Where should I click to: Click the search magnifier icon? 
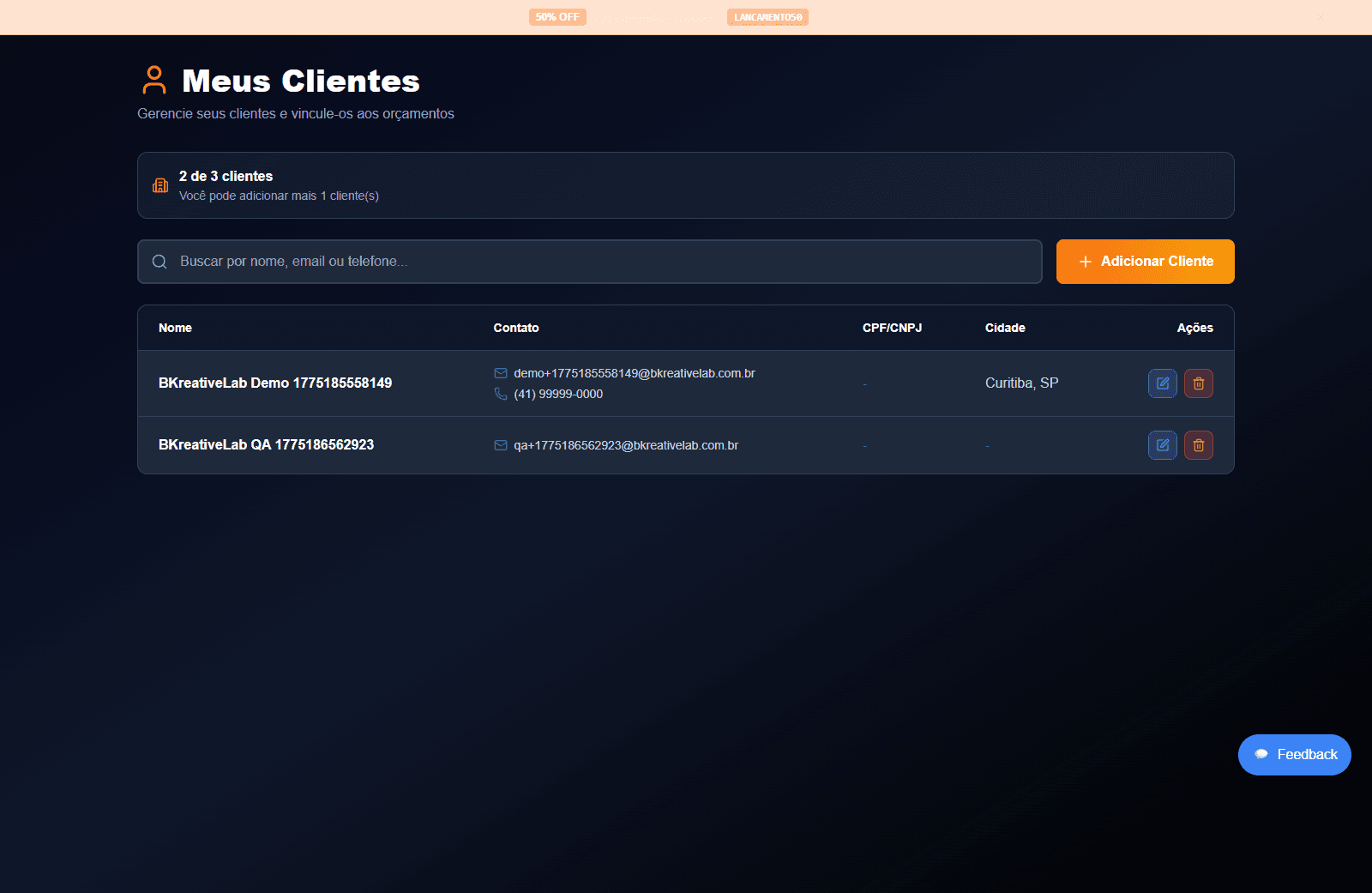(159, 262)
